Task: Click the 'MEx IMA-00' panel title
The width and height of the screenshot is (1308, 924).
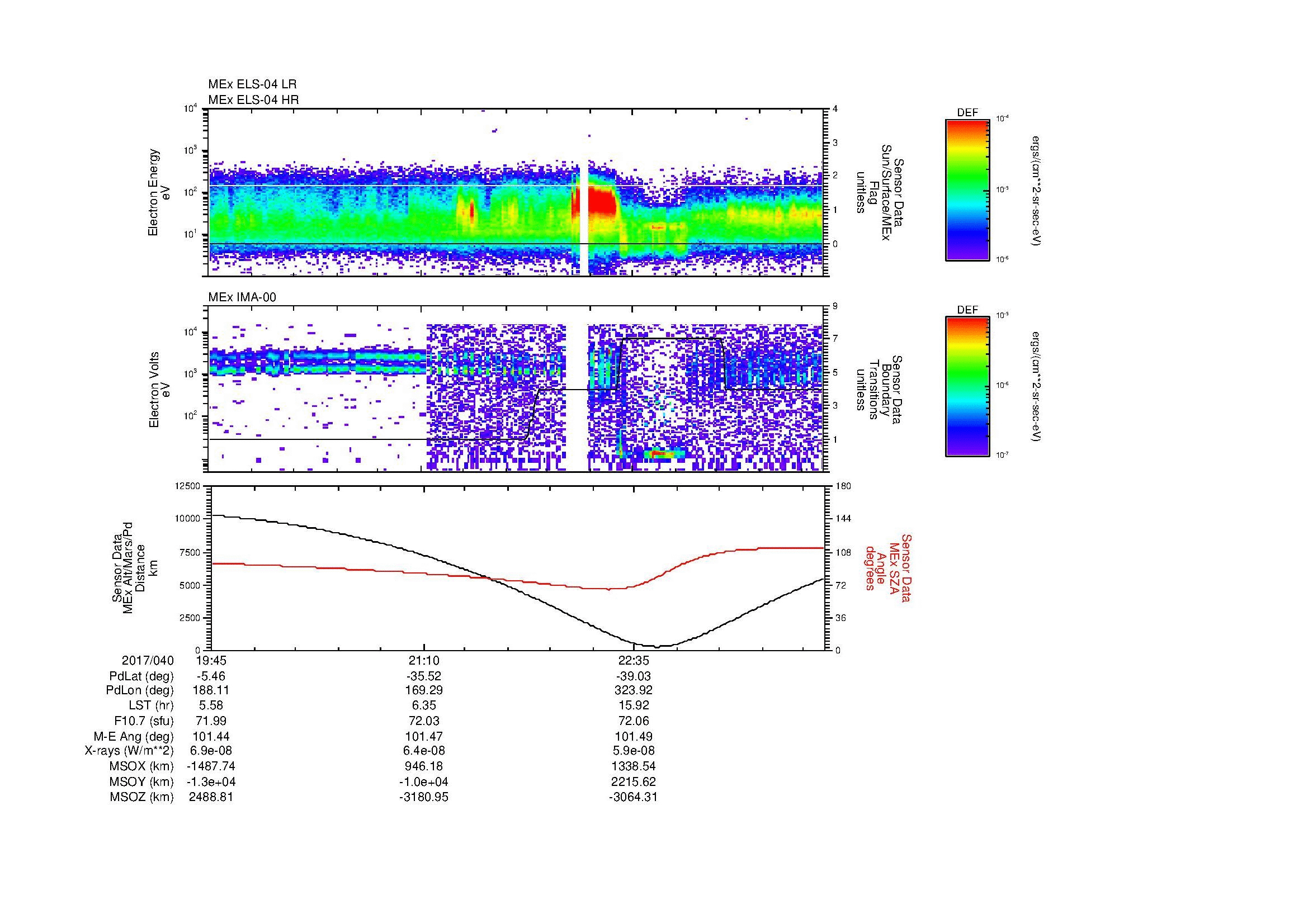Action: point(242,297)
